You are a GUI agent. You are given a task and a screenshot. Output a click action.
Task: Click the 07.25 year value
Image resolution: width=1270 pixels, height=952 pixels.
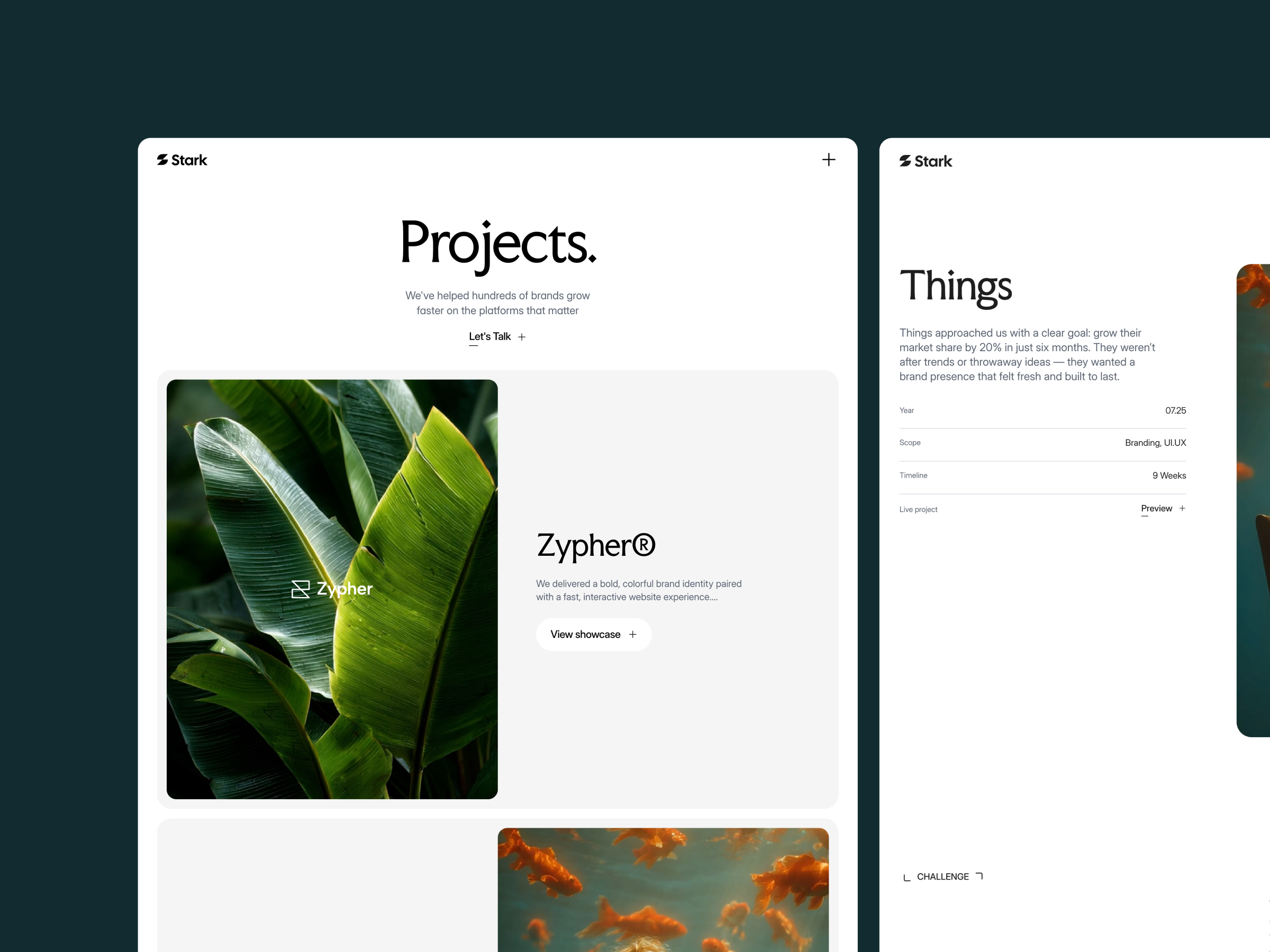point(1175,411)
